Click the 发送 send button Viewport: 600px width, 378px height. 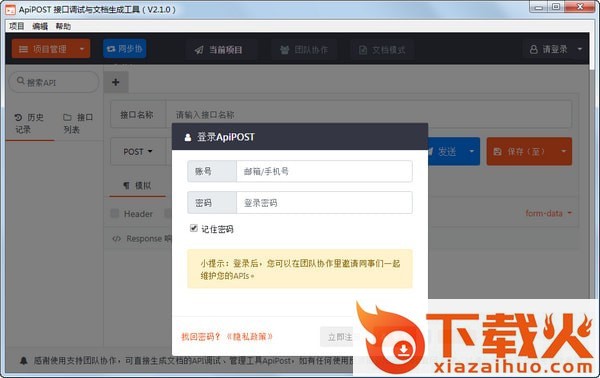point(446,152)
